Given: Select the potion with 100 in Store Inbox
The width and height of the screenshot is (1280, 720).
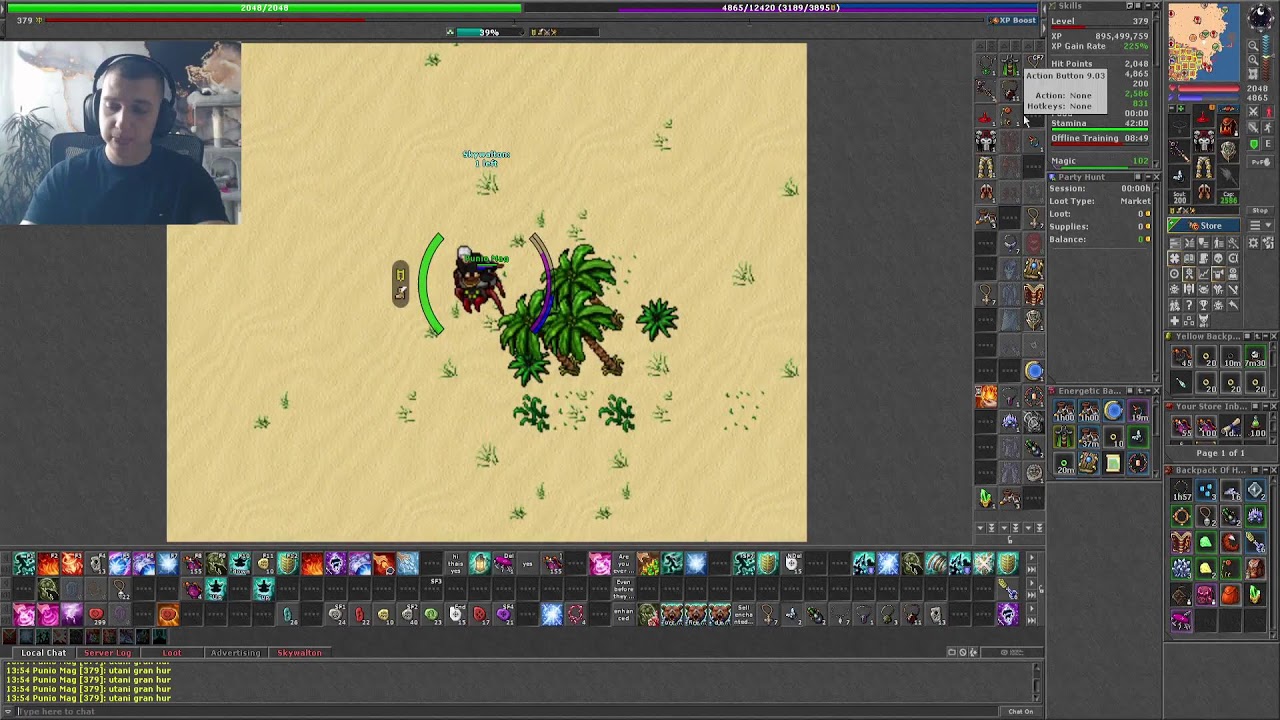Looking at the screenshot, I should click(1255, 427).
